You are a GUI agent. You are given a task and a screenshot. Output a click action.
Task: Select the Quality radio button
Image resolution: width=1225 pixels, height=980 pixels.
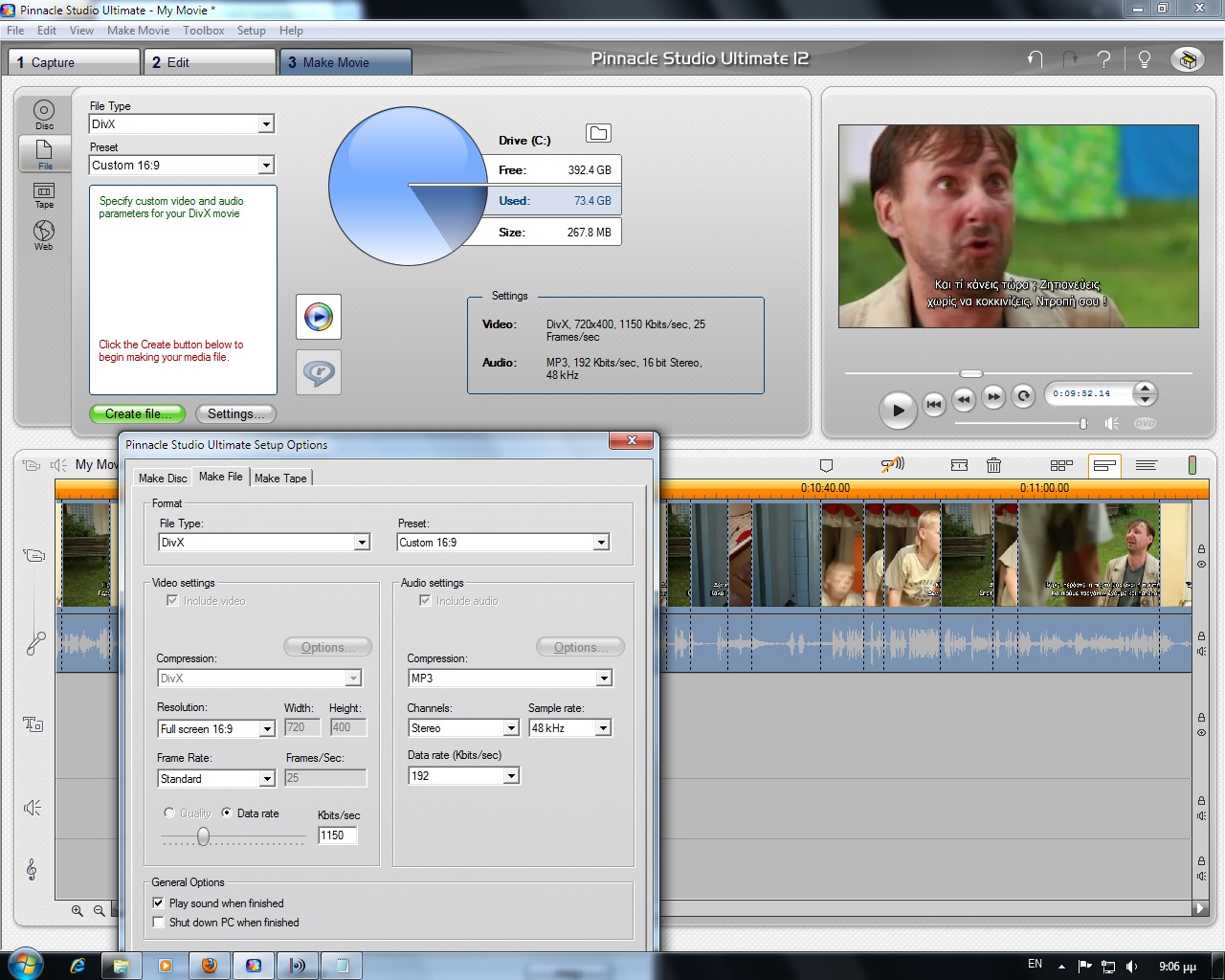coord(169,813)
